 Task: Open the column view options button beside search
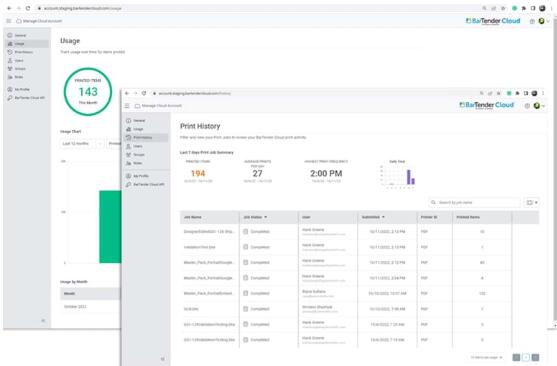531,203
